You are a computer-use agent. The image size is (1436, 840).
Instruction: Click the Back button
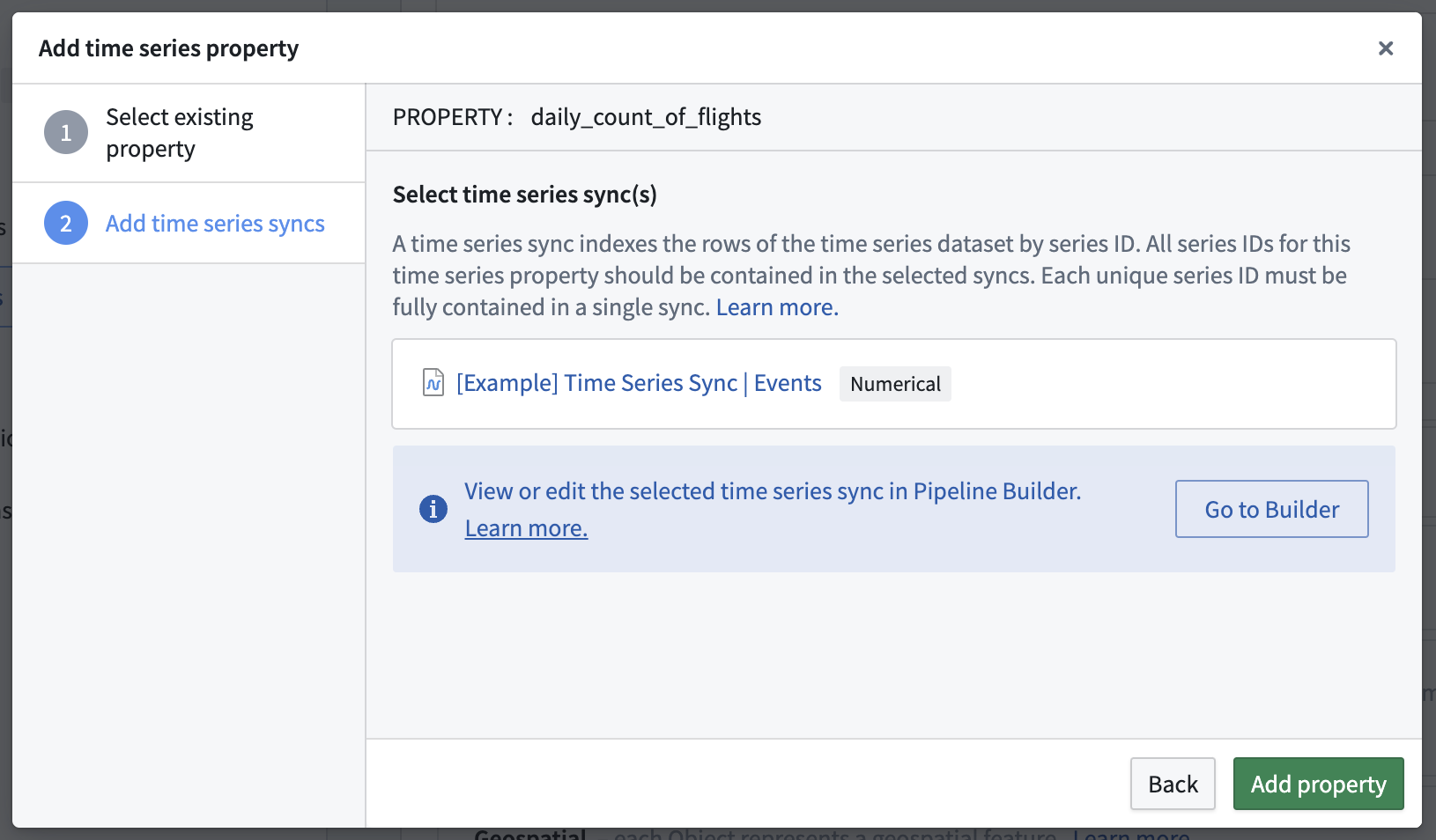1173,784
